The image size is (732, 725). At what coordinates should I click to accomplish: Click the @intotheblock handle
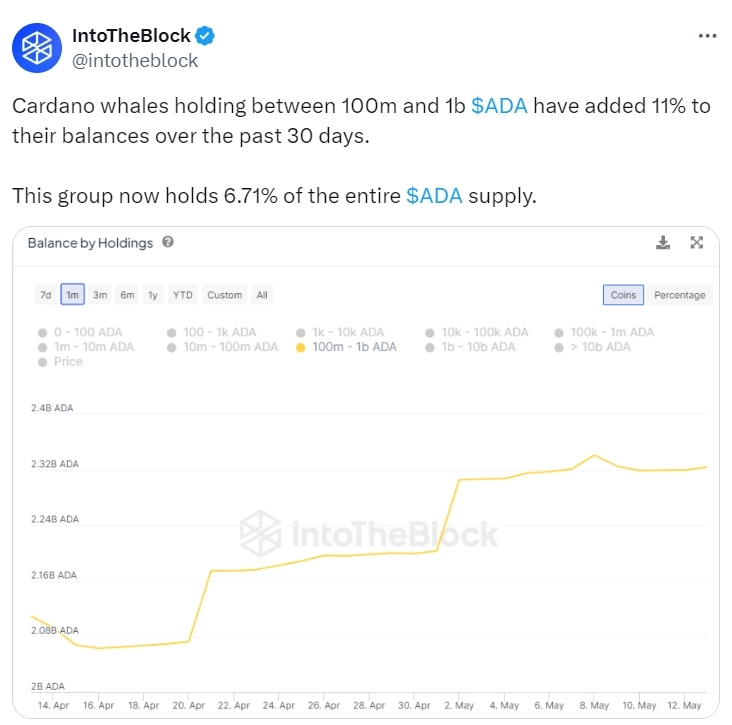click(x=135, y=60)
